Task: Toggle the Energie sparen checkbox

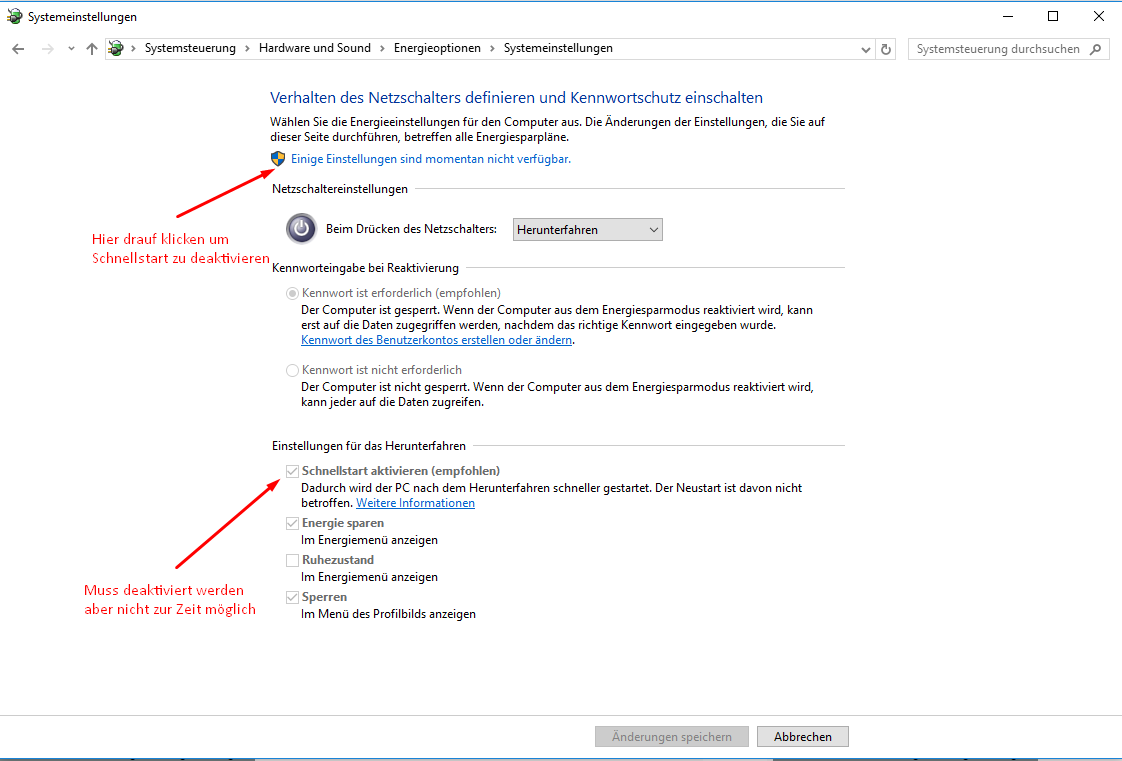Action: point(292,523)
